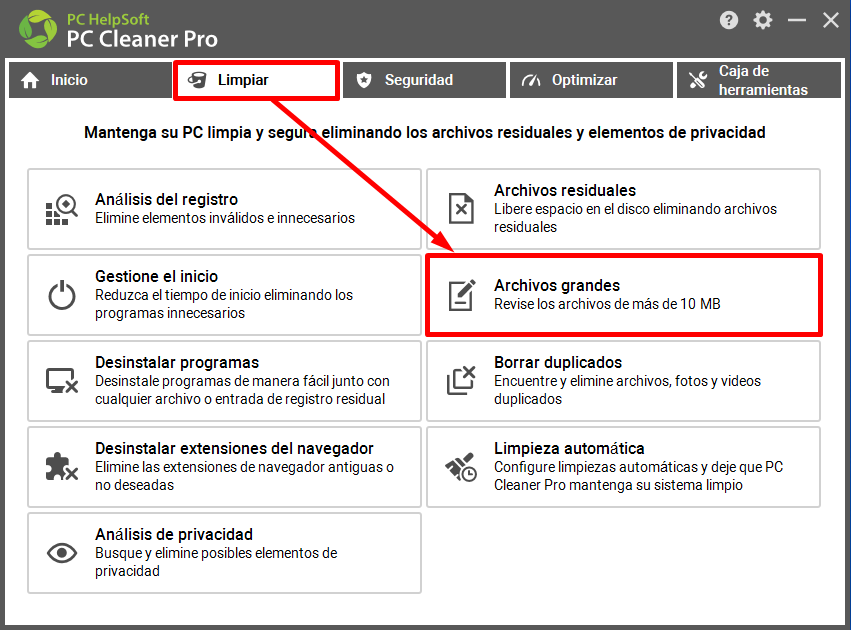Open Borrar duplicados heading

pyautogui.click(x=558, y=362)
